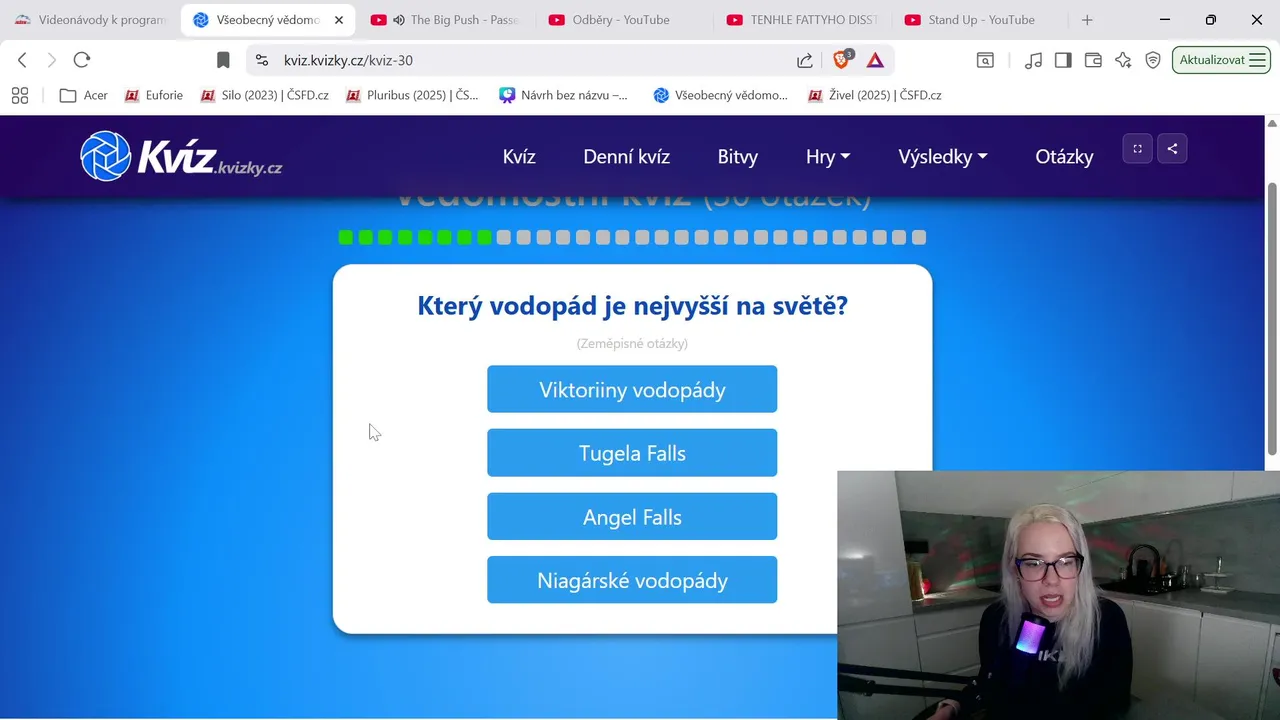The image size is (1280, 720).
Task: Open the Acer bookmark folder
Action: 84,95
